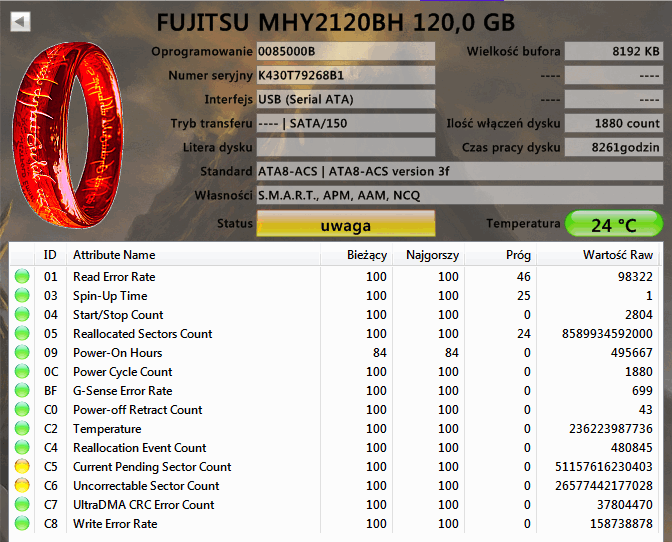
Task: Click the yellow 'uwaga' status button
Action: tap(346, 223)
